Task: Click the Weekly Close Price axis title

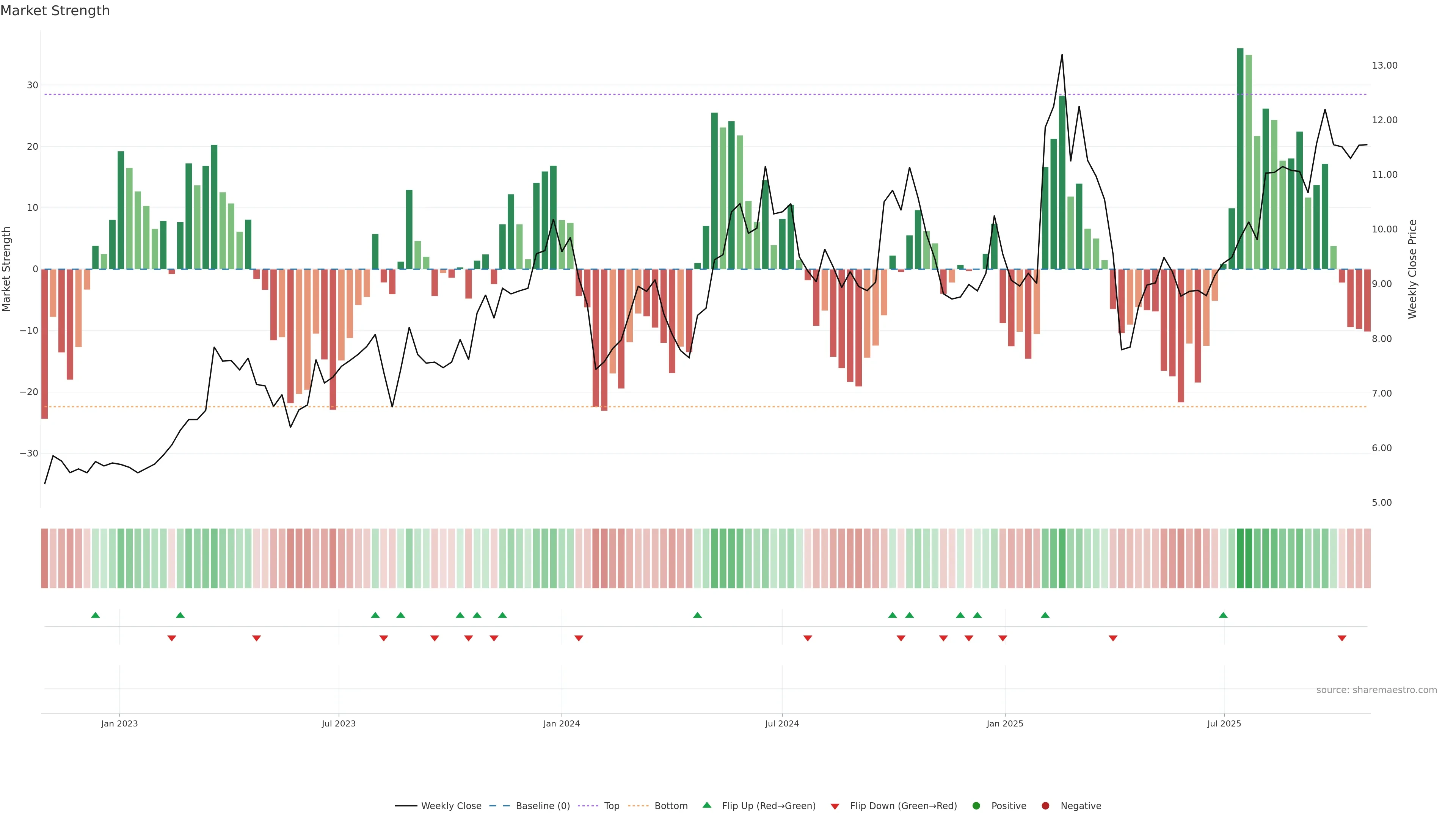Action: 1412,269
